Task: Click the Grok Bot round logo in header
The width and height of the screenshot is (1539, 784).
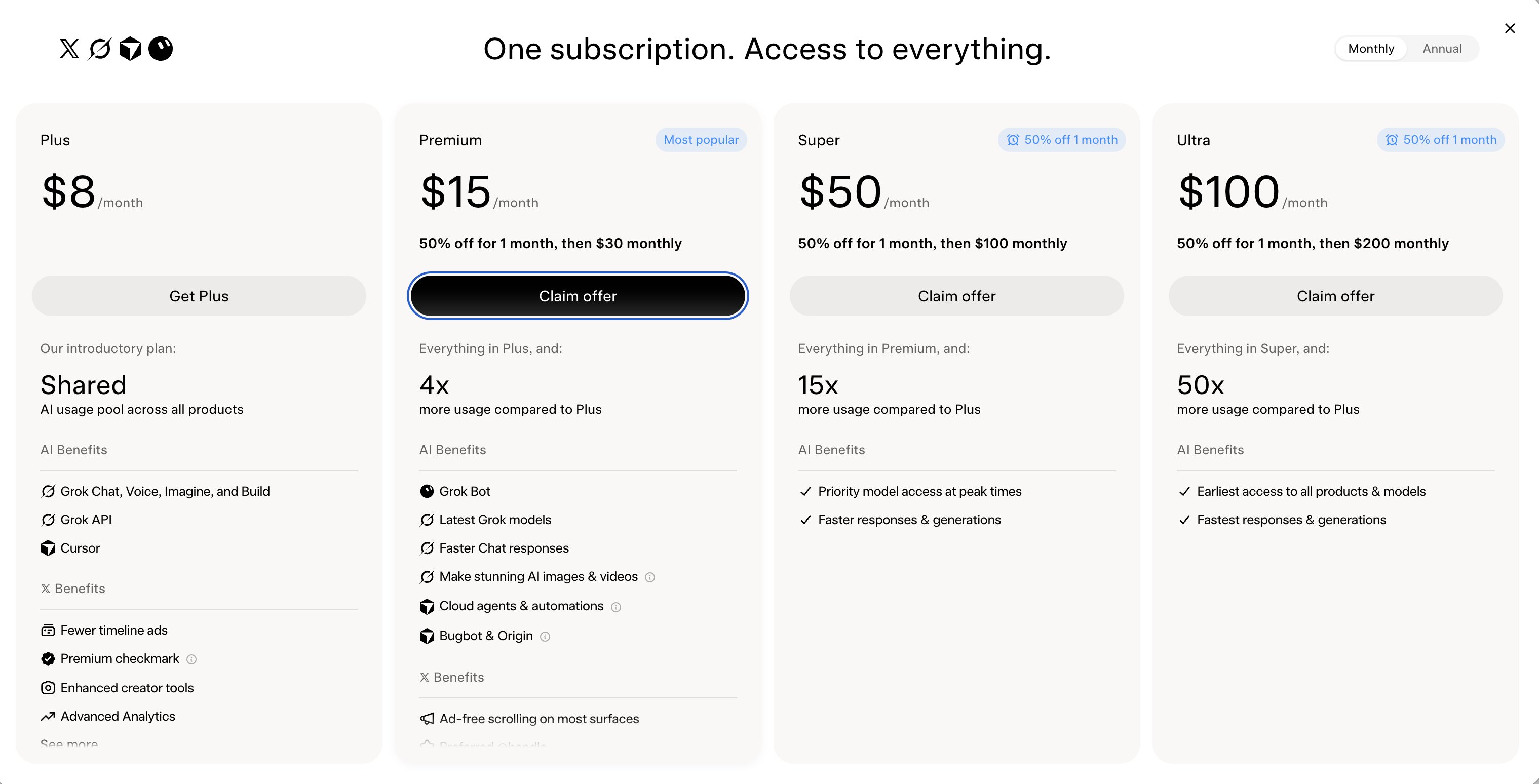Action: [x=161, y=48]
